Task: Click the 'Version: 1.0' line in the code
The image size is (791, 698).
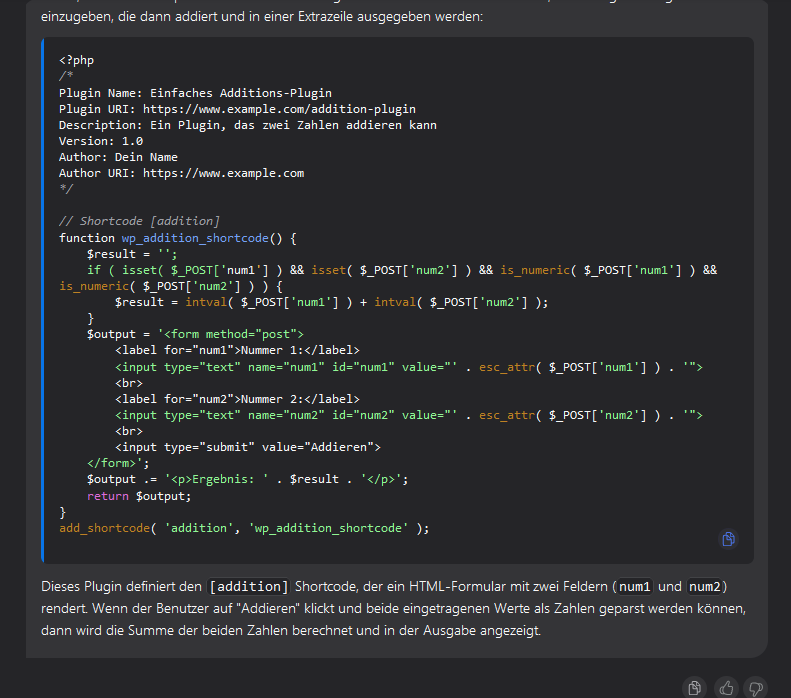Action: tap(100, 141)
